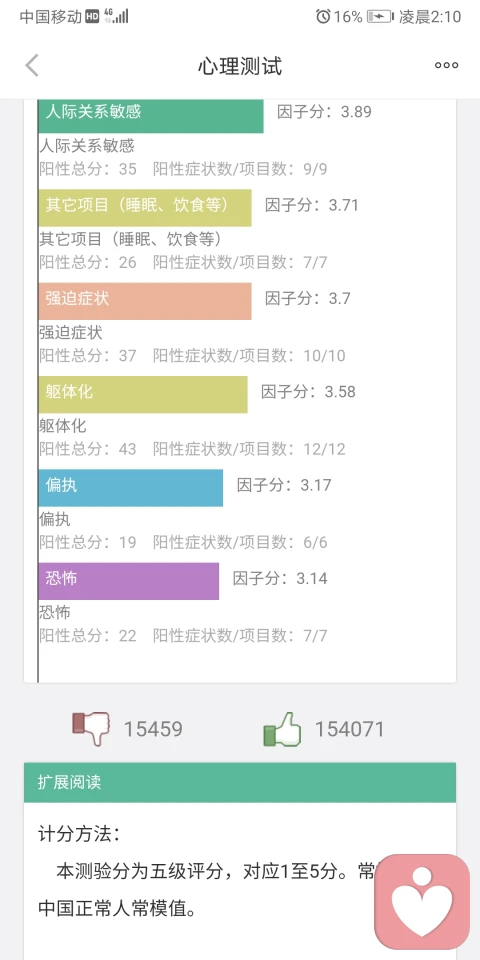Select the green 人际关系敏感 bar
Viewport: 480px width, 960px height.
[151, 114]
